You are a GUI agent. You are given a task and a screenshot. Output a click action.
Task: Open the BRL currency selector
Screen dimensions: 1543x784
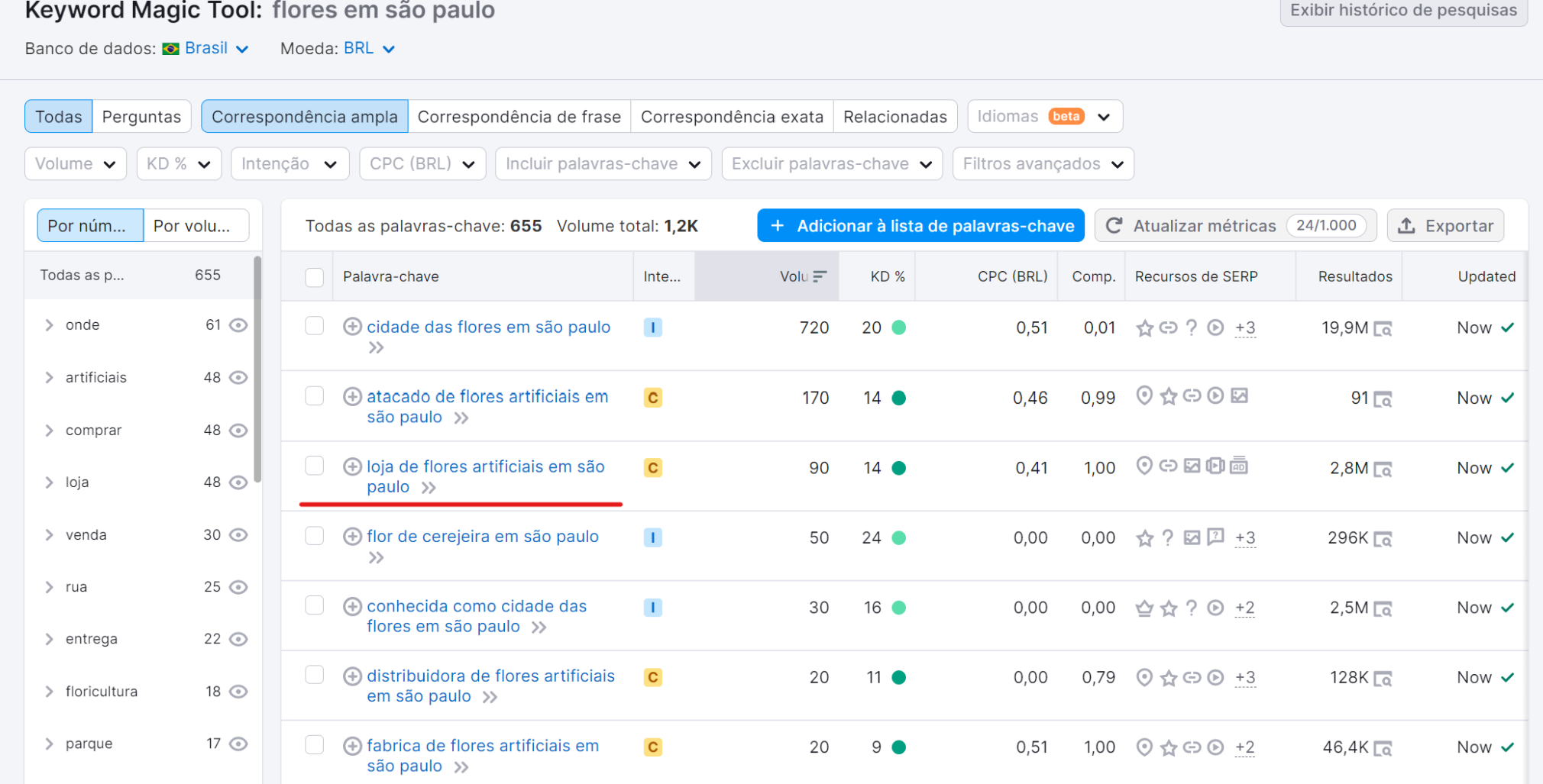tap(369, 48)
